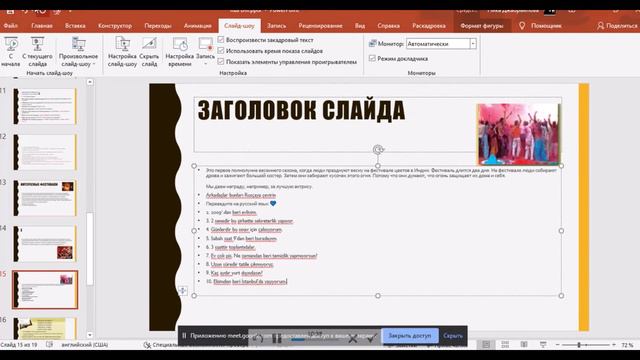
Task: Start slideshow from beginning (С начала)
Action: pos(11,52)
